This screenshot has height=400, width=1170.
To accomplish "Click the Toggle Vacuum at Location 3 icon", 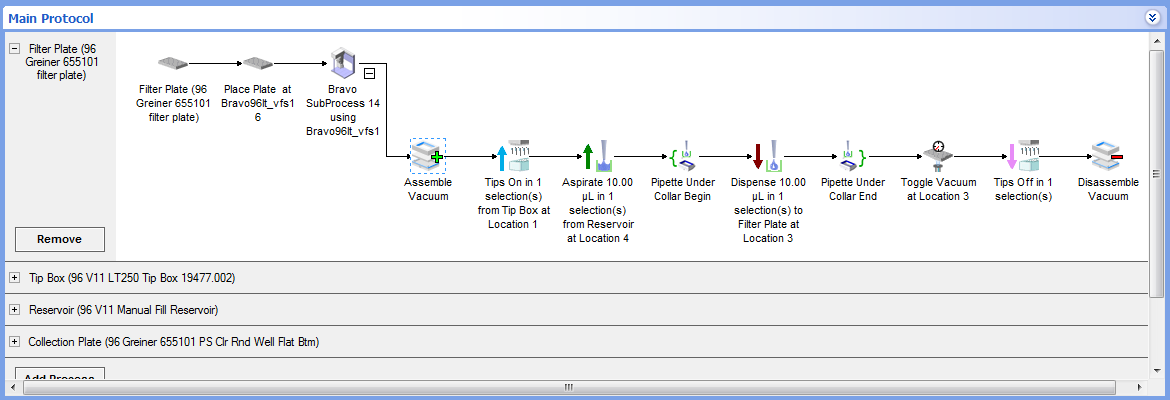I will tap(937, 156).
